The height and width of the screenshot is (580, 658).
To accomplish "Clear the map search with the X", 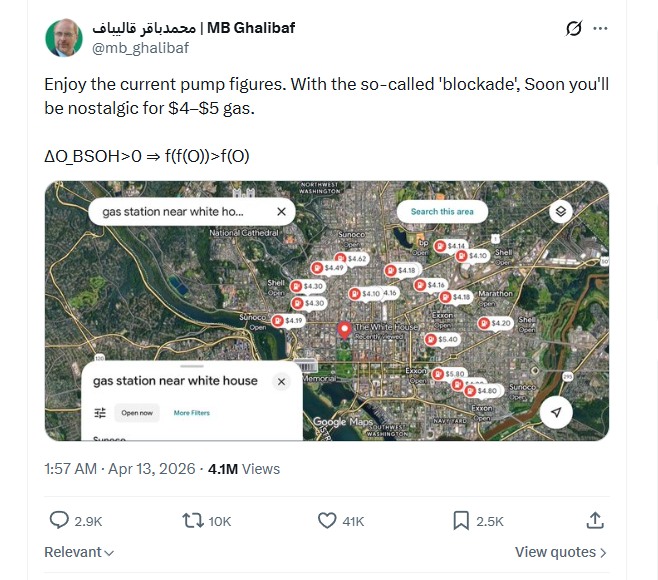I will [281, 212].
